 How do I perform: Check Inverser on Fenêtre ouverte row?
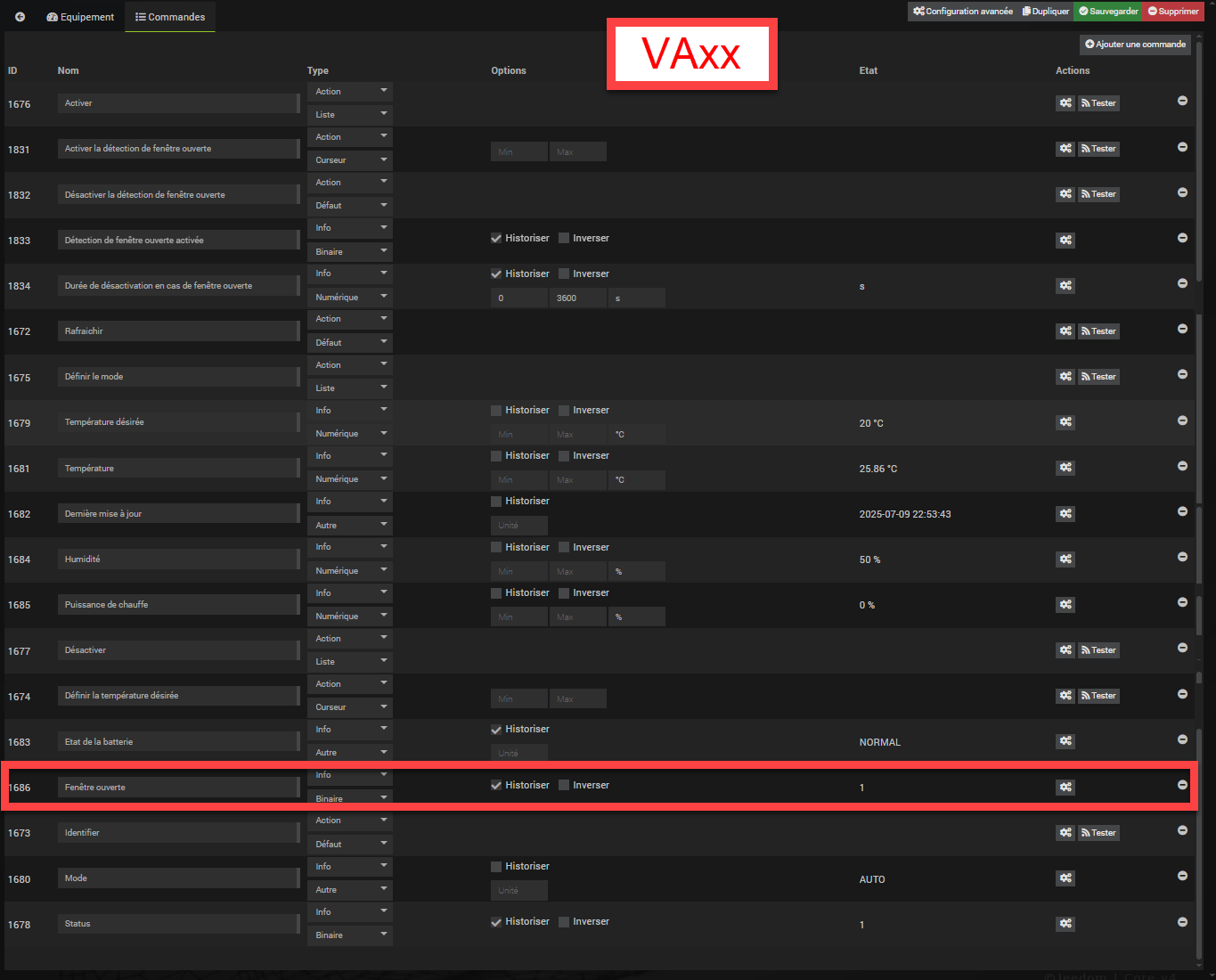(564, 785)
